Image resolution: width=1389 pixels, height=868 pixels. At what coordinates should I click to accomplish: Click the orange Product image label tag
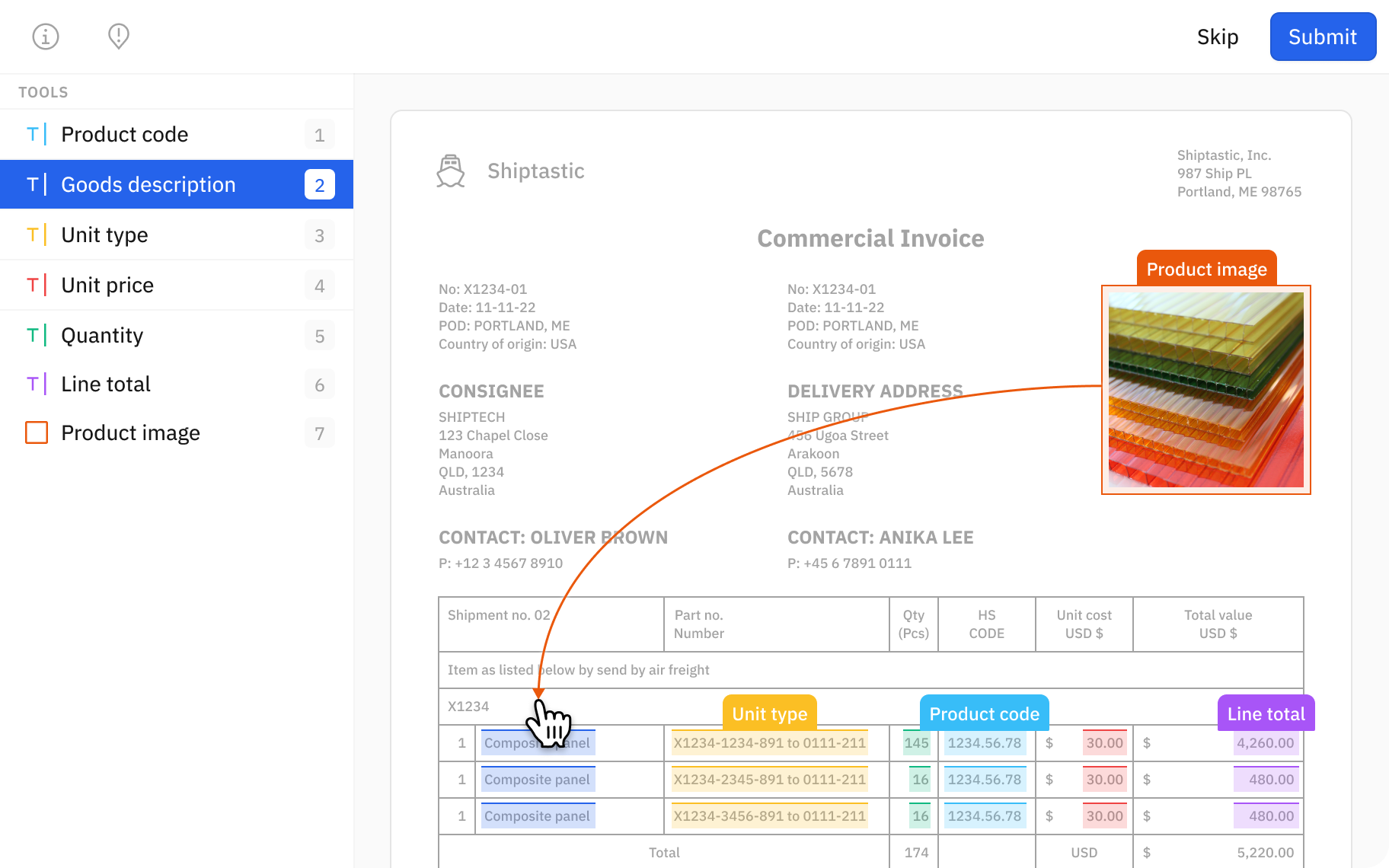coord(1205,269)
